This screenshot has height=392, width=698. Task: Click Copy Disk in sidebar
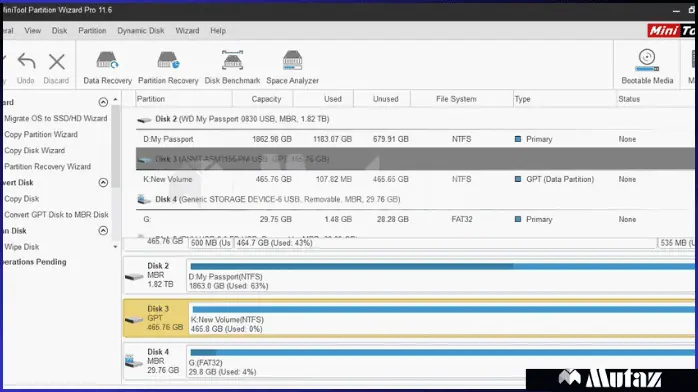[22, 198]
